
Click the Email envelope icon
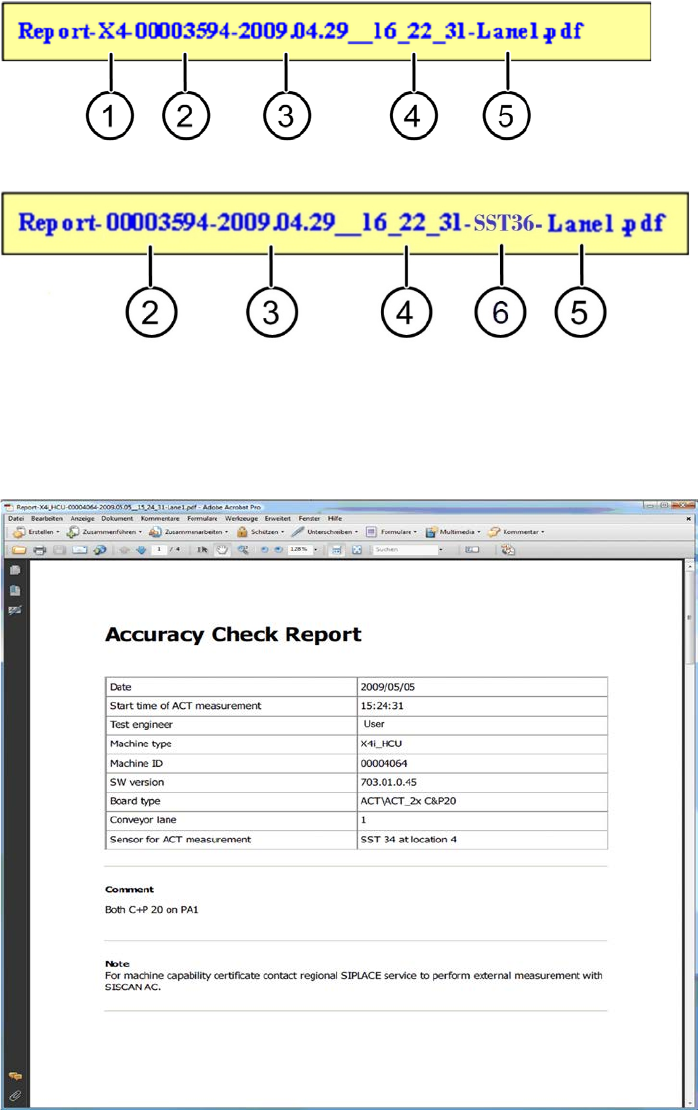79,550
